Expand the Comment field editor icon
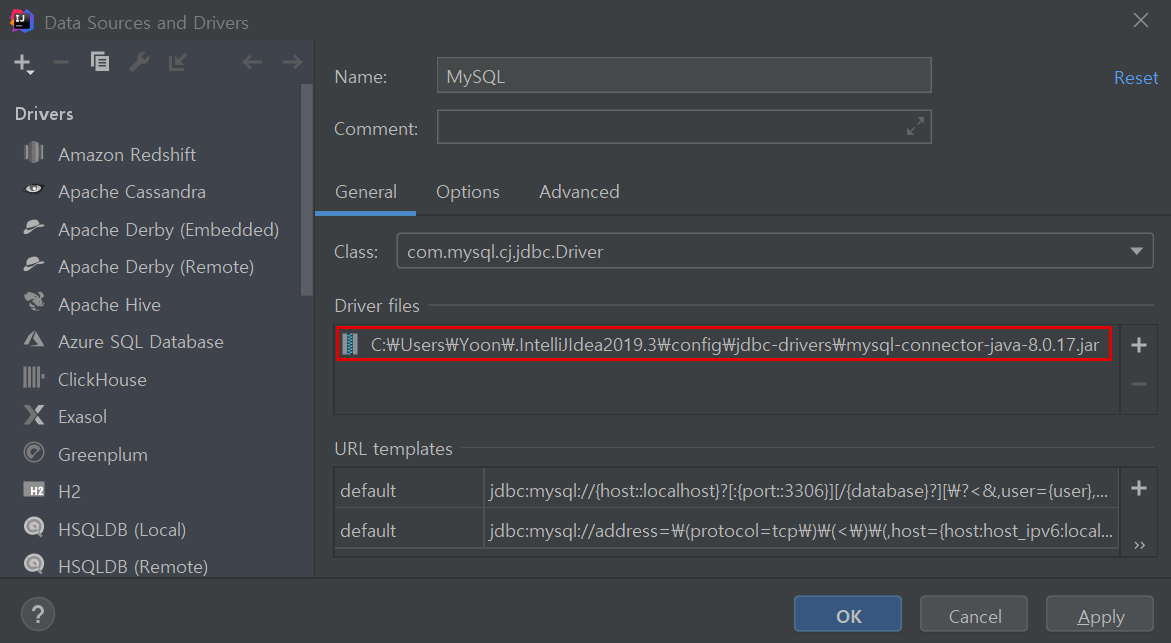1171x643 pixels. tap(915, 126)
